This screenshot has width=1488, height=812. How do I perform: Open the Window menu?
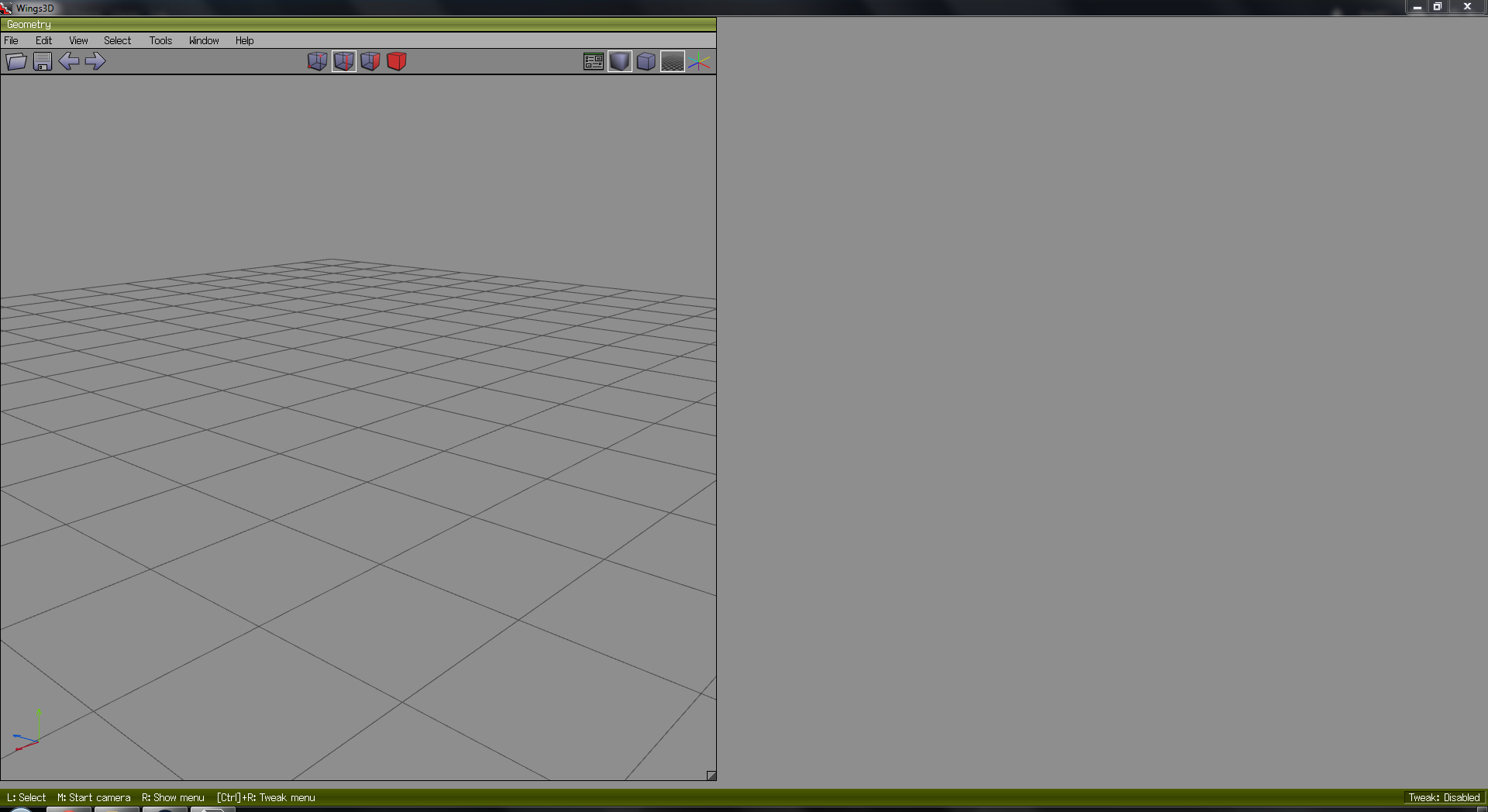coord(204,40)
